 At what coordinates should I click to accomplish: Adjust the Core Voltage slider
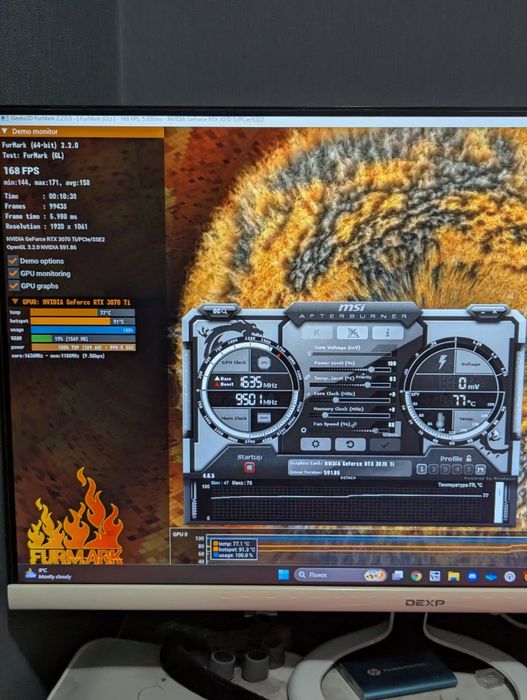pos(349,354)
